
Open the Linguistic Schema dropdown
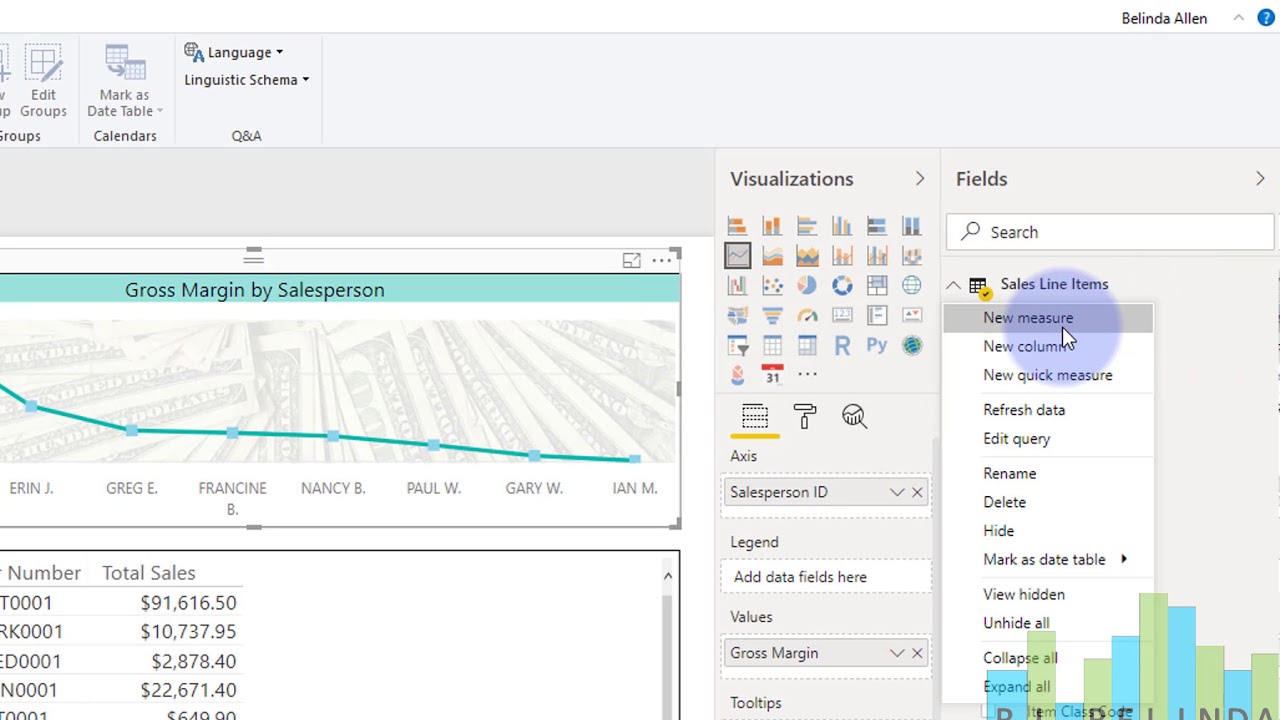pyautogui.click(x=246, y=80)
